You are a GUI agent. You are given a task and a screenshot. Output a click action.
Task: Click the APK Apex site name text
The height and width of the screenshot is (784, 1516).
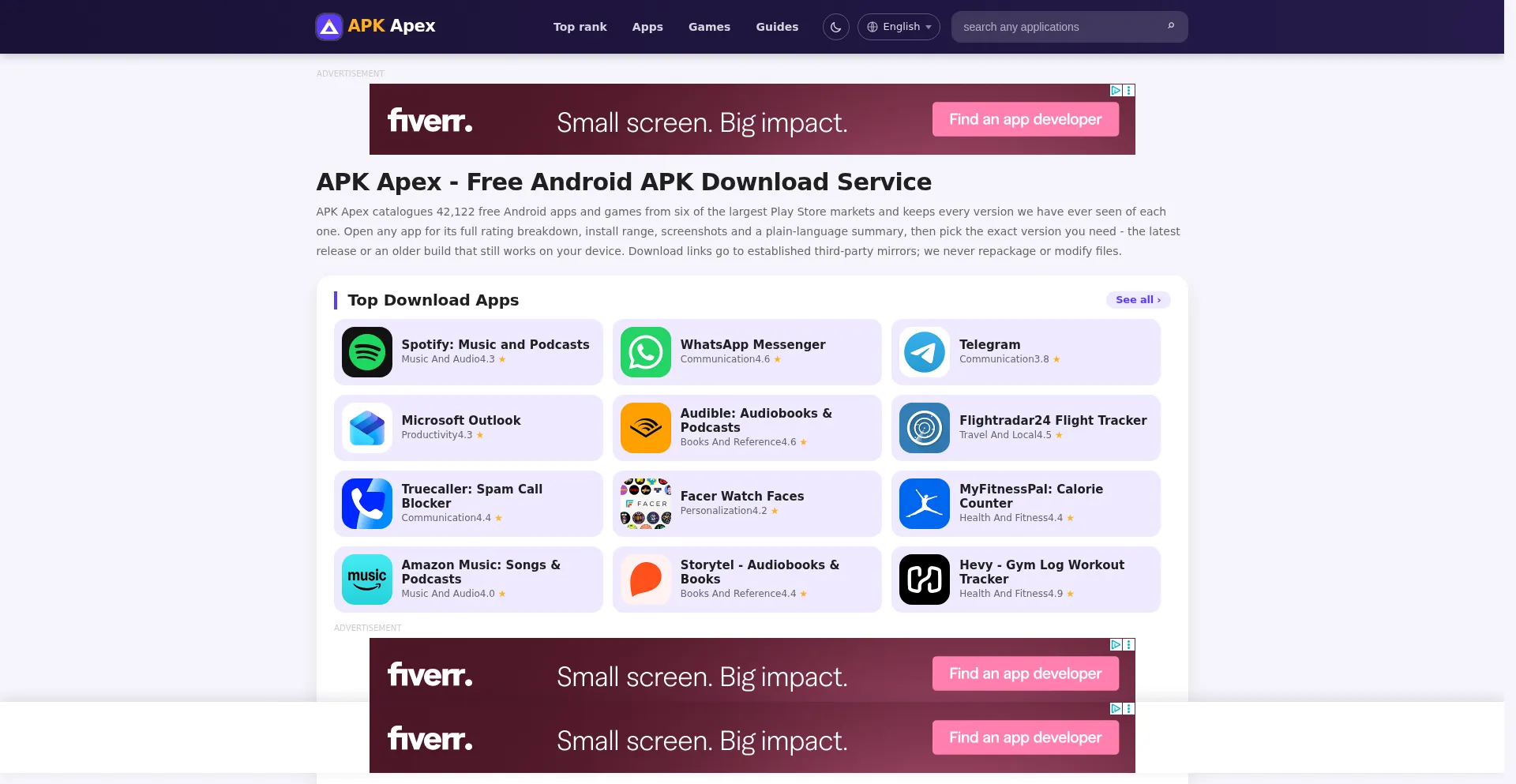(x=392, y=26)
